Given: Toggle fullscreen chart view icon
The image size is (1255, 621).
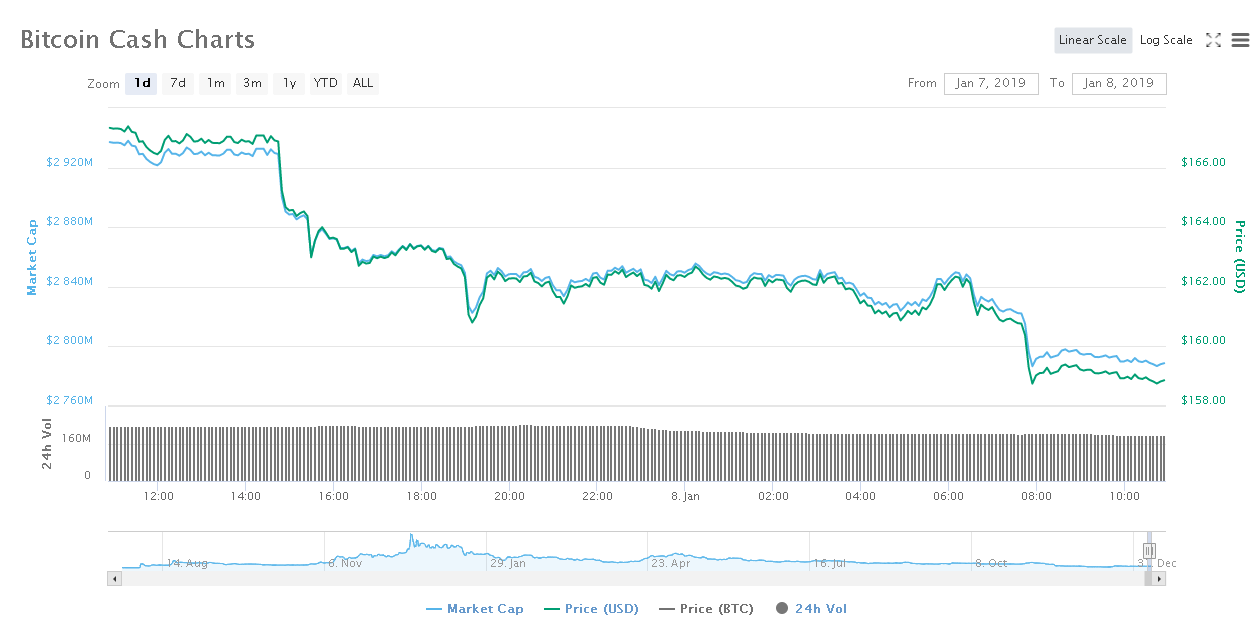Looking at the screenshot, I should coord(1213,40).
